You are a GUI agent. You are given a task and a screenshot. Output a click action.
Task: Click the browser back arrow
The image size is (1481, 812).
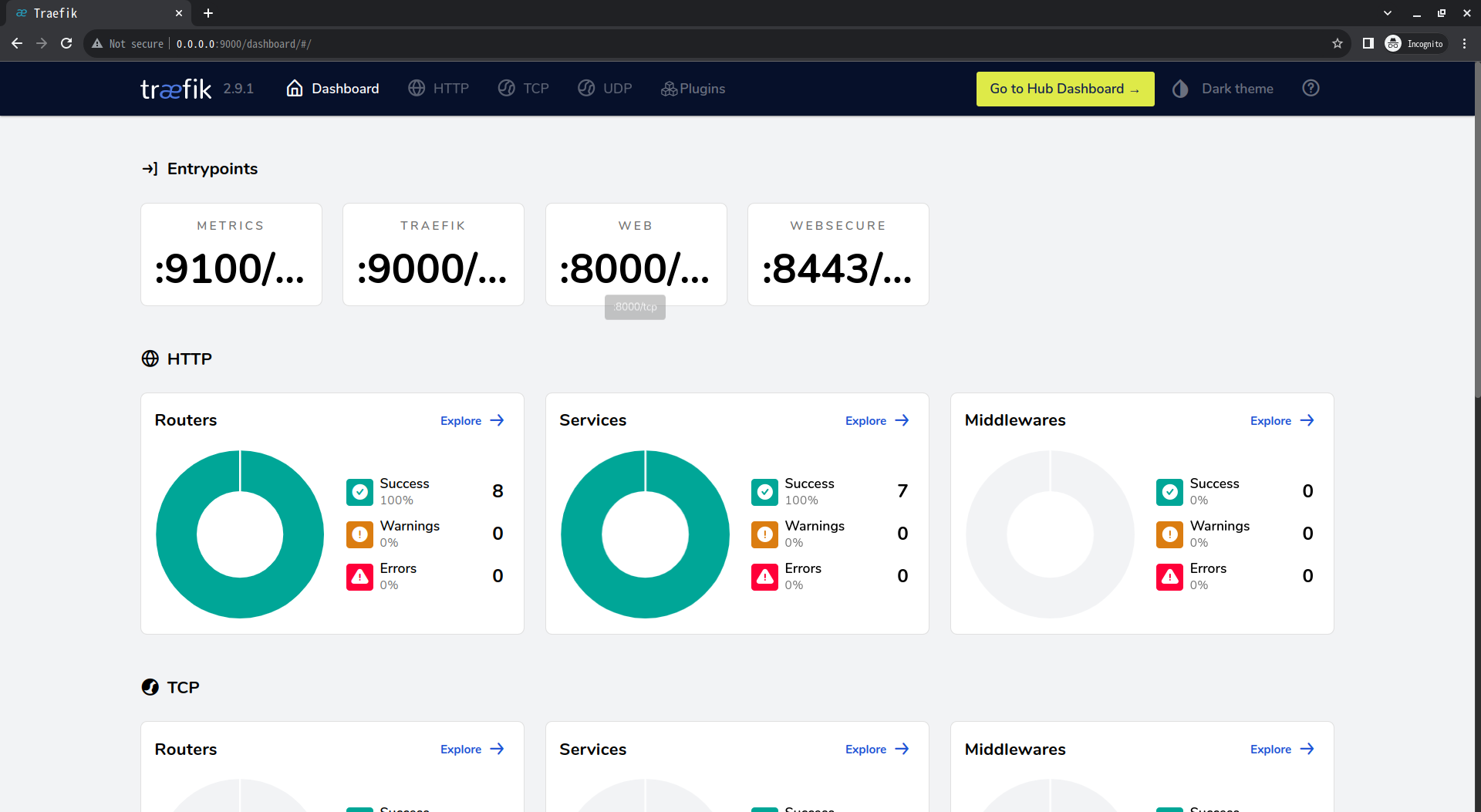click(17, 43)
